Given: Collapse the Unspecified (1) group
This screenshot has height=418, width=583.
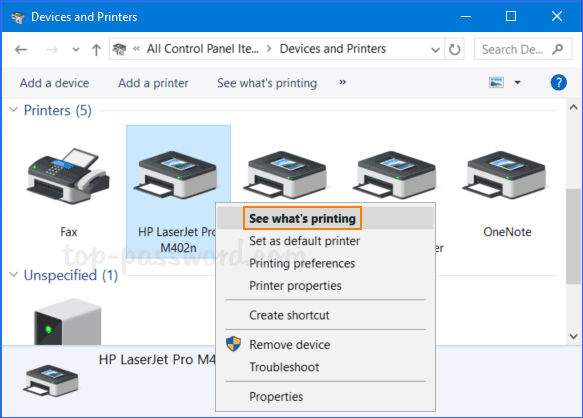Looking at the screenshot, I should 13,274.
